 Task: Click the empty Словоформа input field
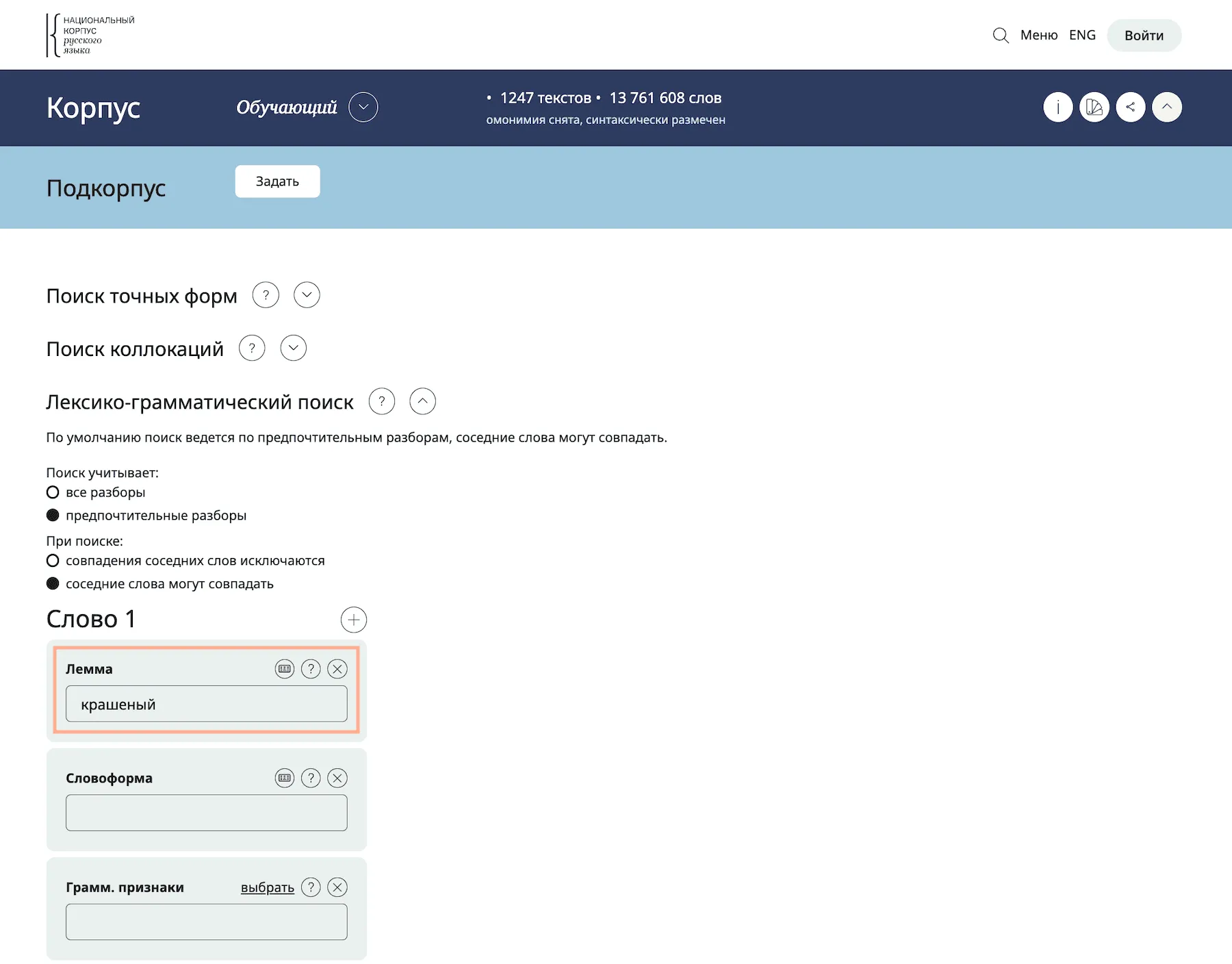coord(207,813)
